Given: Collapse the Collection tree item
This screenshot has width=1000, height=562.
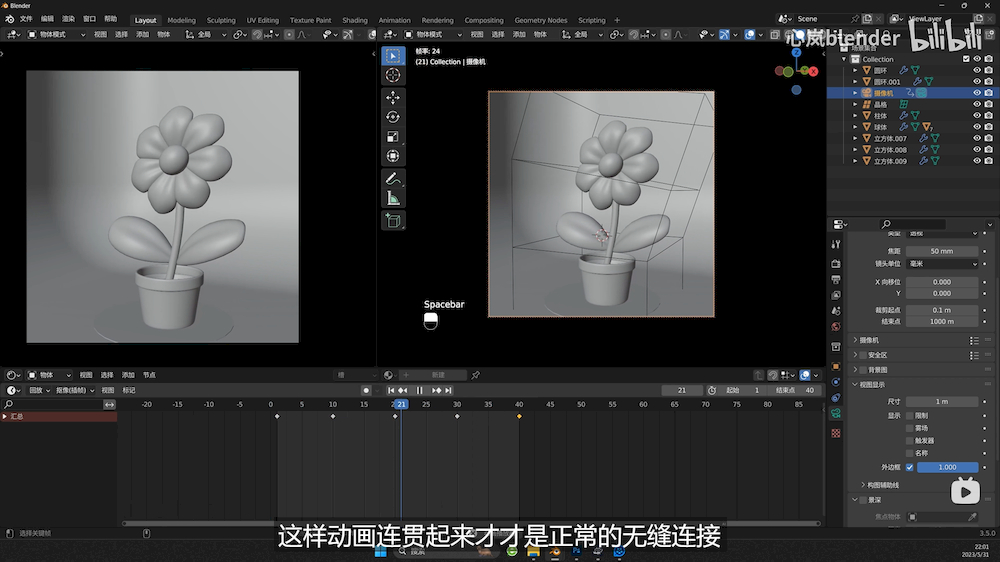Looking at the screenshot, I should 844,59.
